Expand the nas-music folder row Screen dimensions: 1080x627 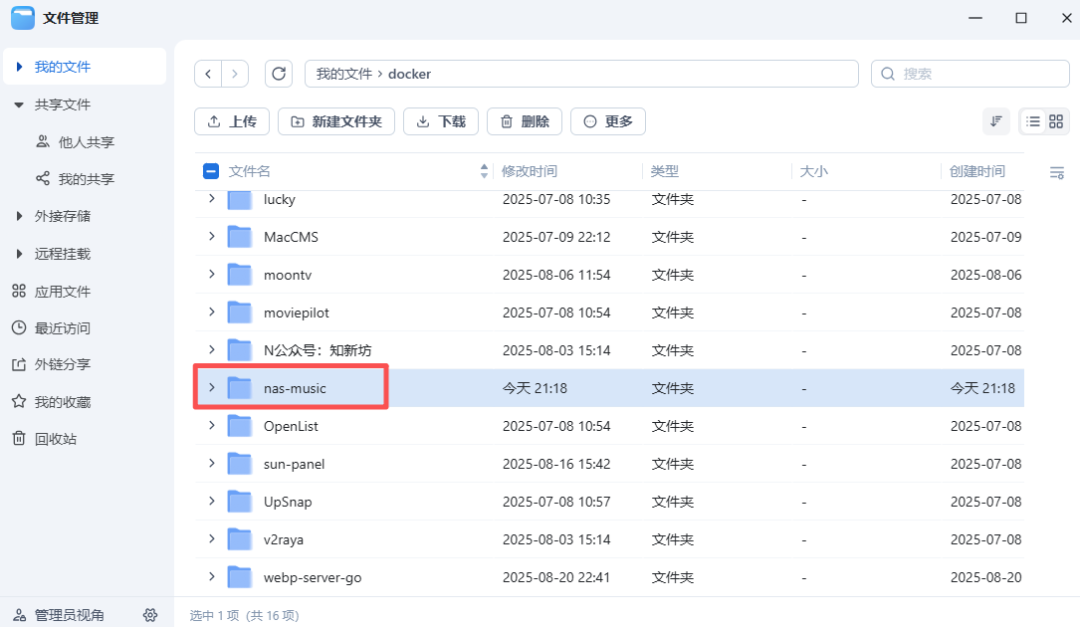click(x=211, y=387)
